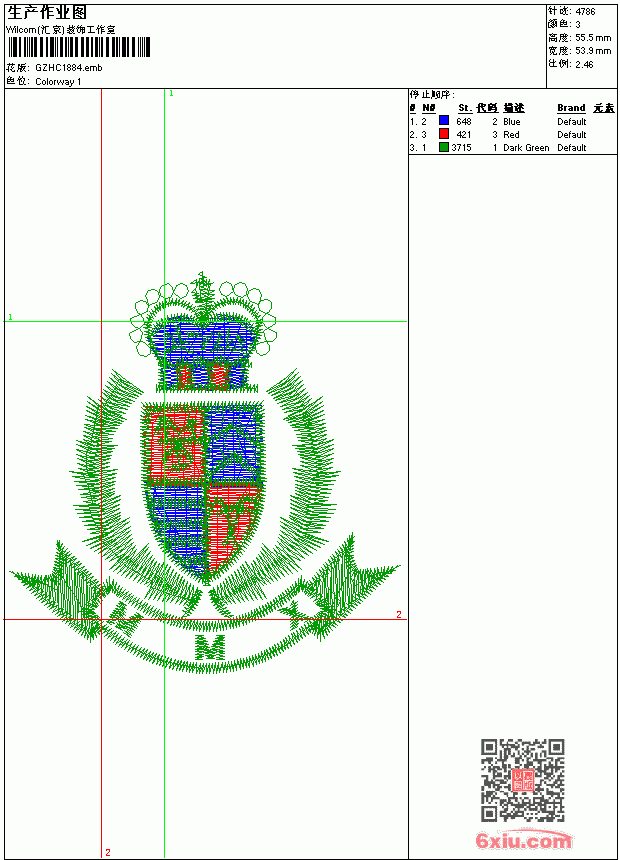The image size is (620, 860).
Task: Click the letter M on the ribbon
Action: [x=210, y=647]
